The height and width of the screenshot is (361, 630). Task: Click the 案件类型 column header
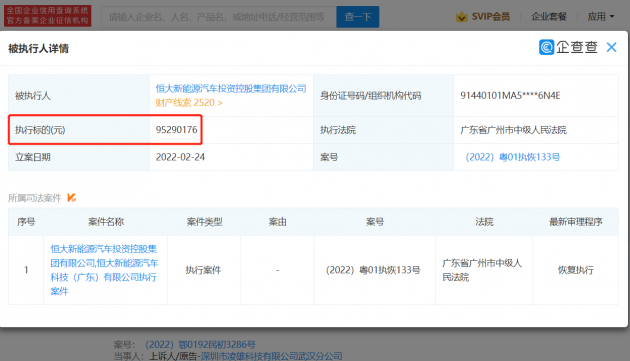[204, 222]
